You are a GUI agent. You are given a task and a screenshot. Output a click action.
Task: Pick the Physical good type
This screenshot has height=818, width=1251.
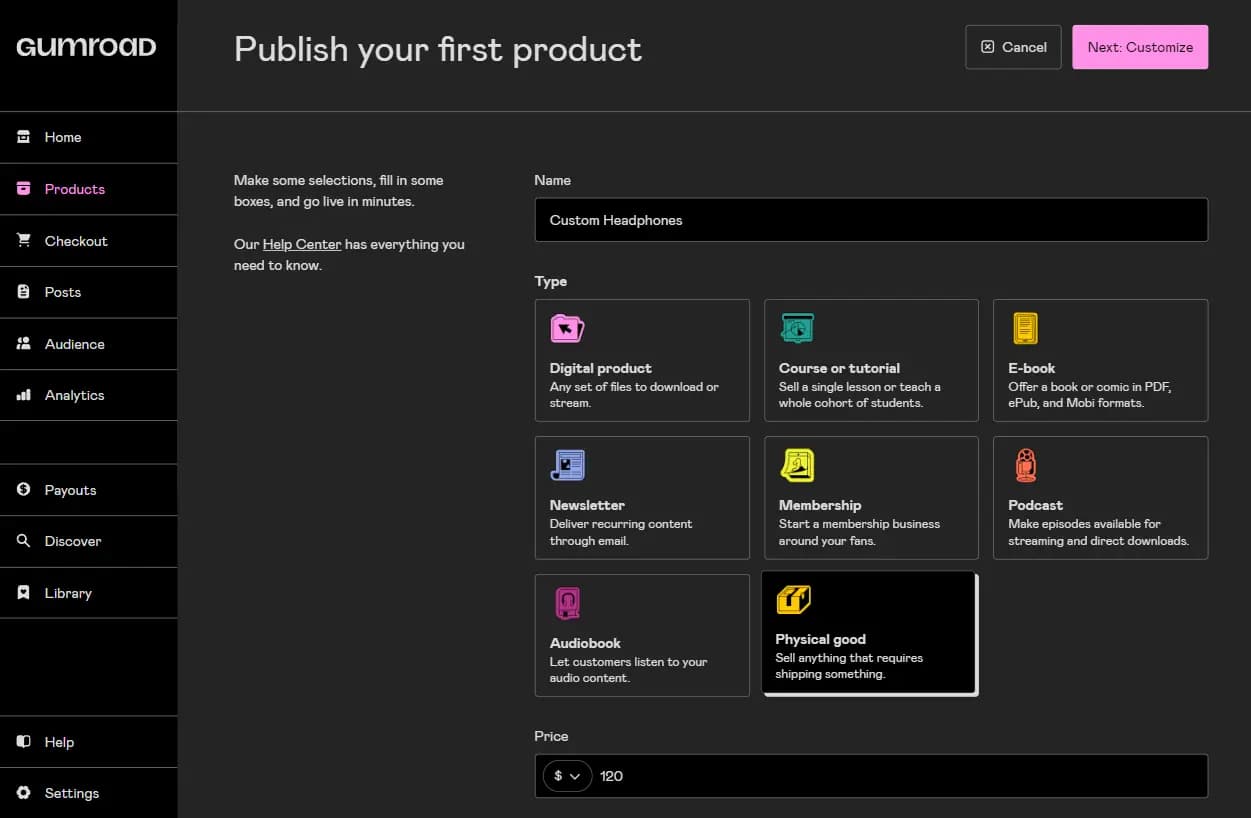coord(868,631)
